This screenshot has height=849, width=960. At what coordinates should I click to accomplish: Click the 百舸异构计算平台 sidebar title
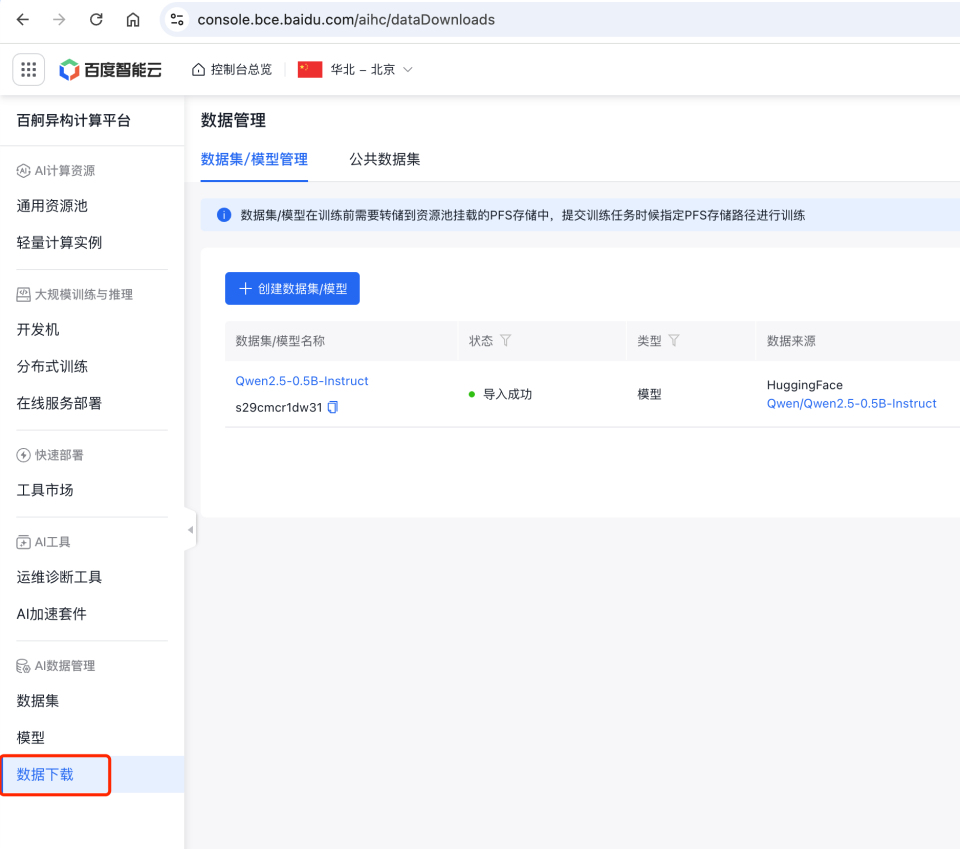[73, 121]
